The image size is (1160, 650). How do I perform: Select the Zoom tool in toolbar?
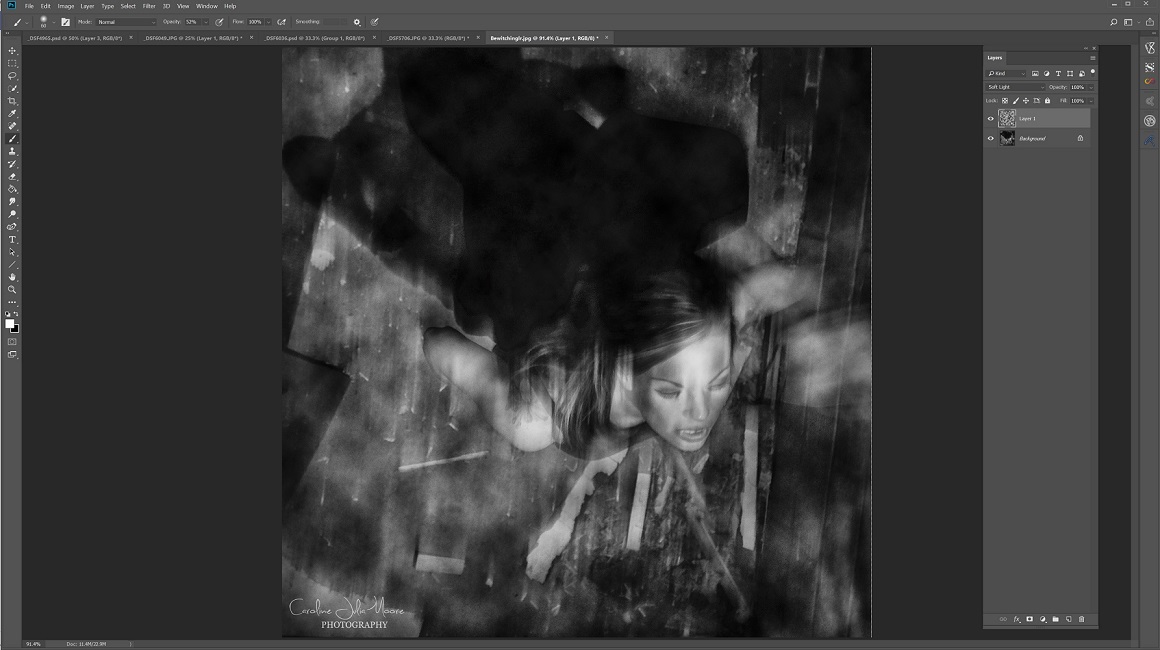(13, 289)
